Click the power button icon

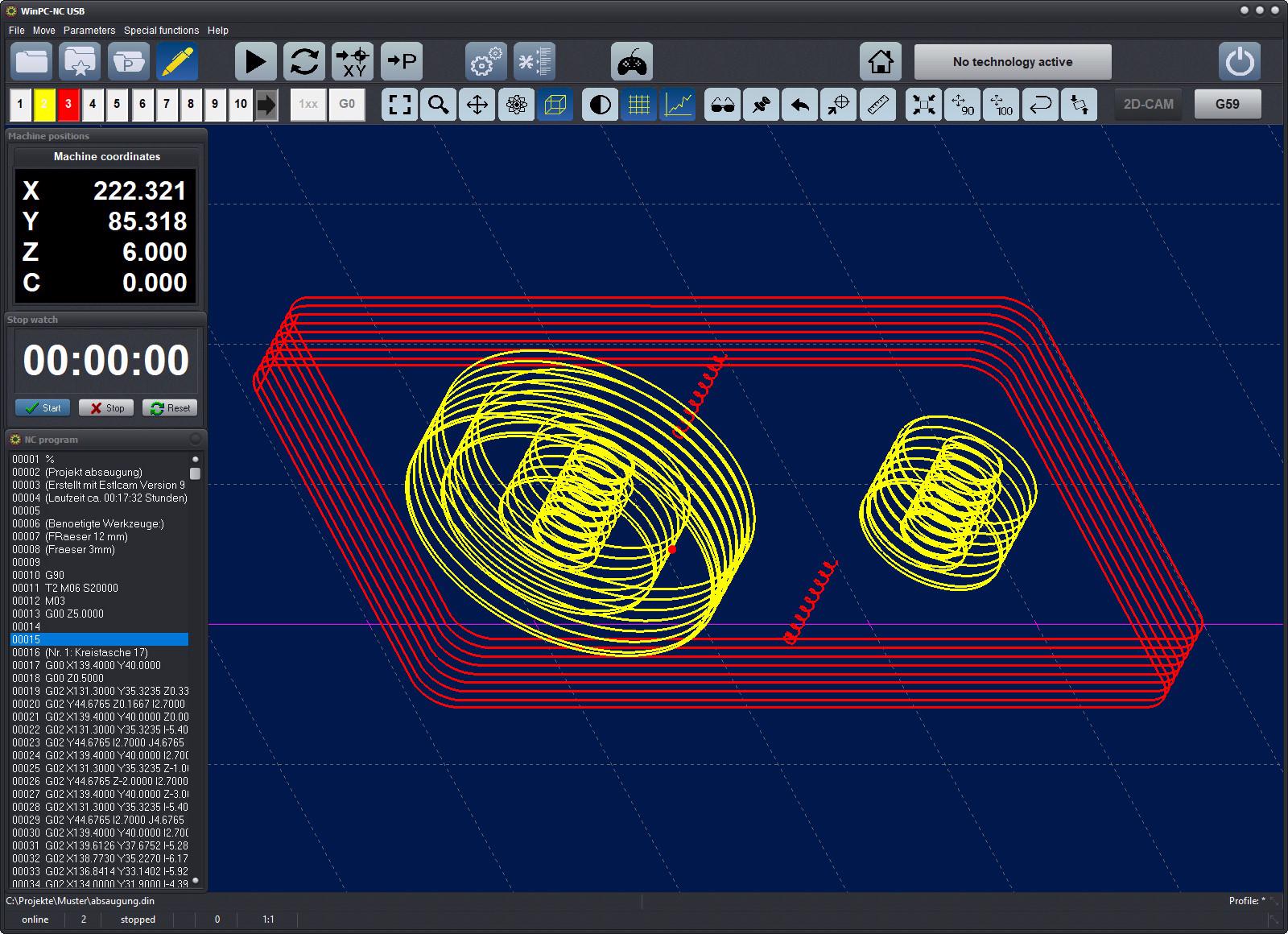point(1240,62)
